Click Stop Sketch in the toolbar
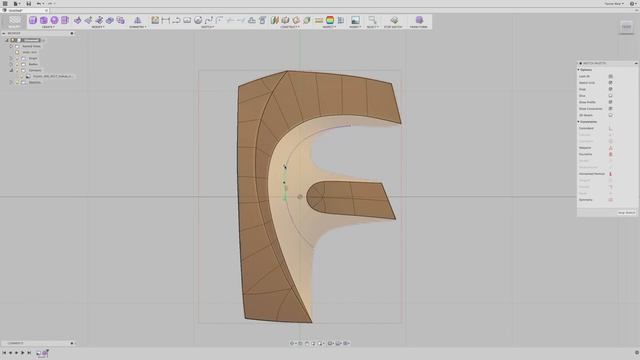Viewport: 640px width, 360px height. coord(393,22)
